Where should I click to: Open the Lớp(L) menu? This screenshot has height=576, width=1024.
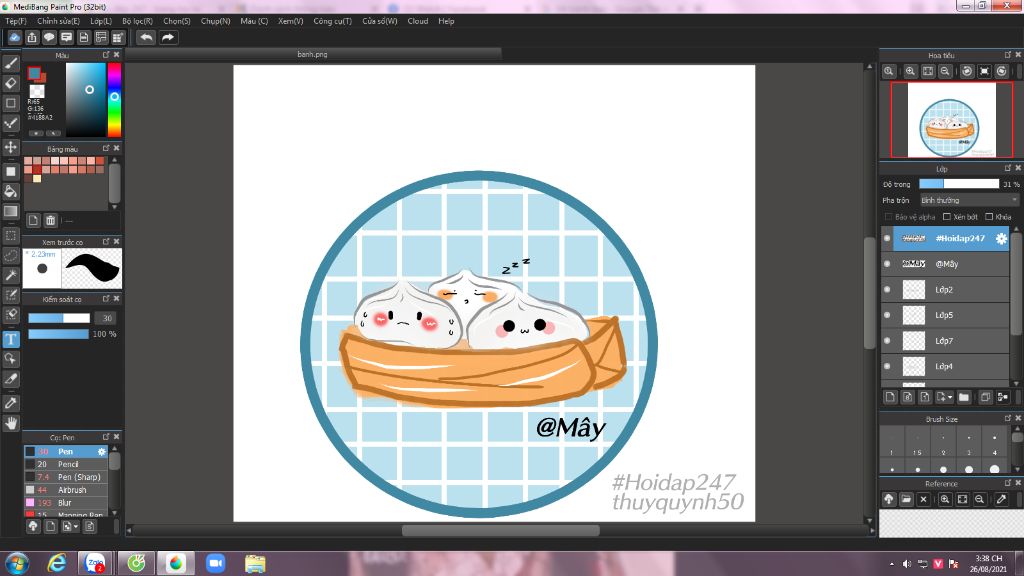click(101, 21)
